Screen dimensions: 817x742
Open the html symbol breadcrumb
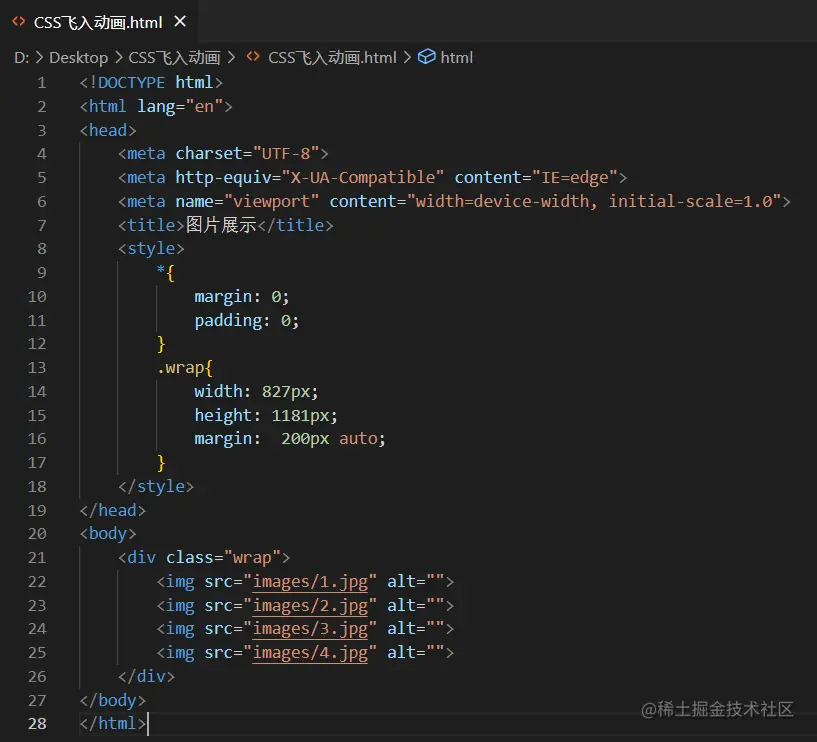(457, 57)
